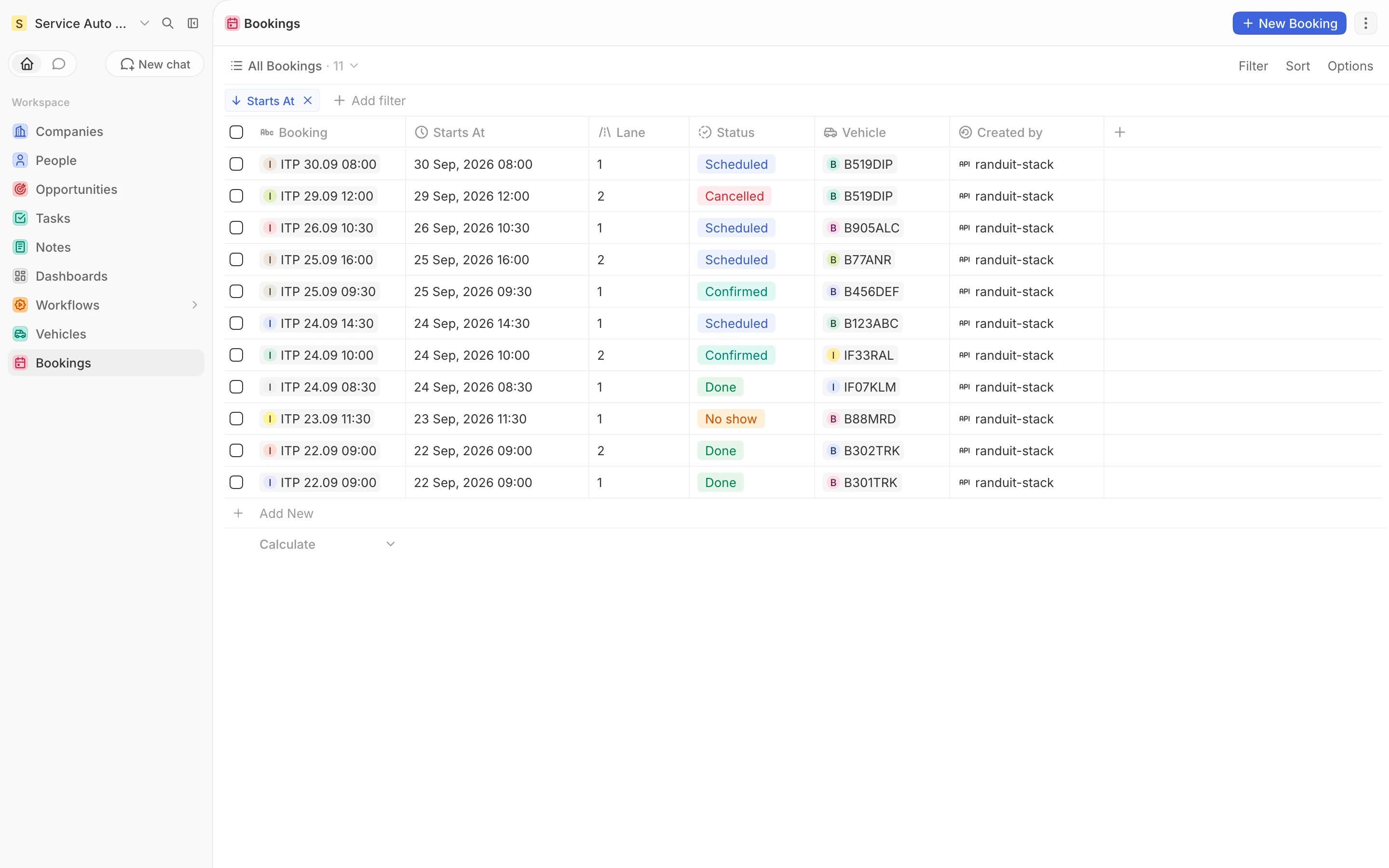
Task: Open the Calculate dropdown
Action: pyautogui.click(x=327, y=544)
